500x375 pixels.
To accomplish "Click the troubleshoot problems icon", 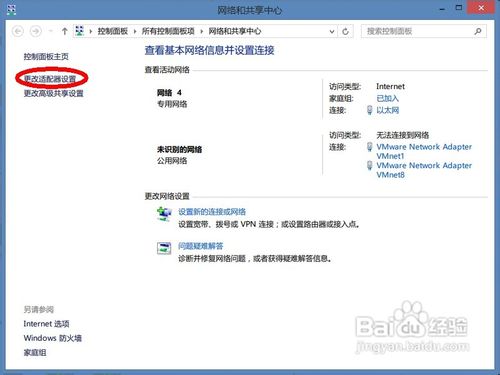I will tap(164, 248).
